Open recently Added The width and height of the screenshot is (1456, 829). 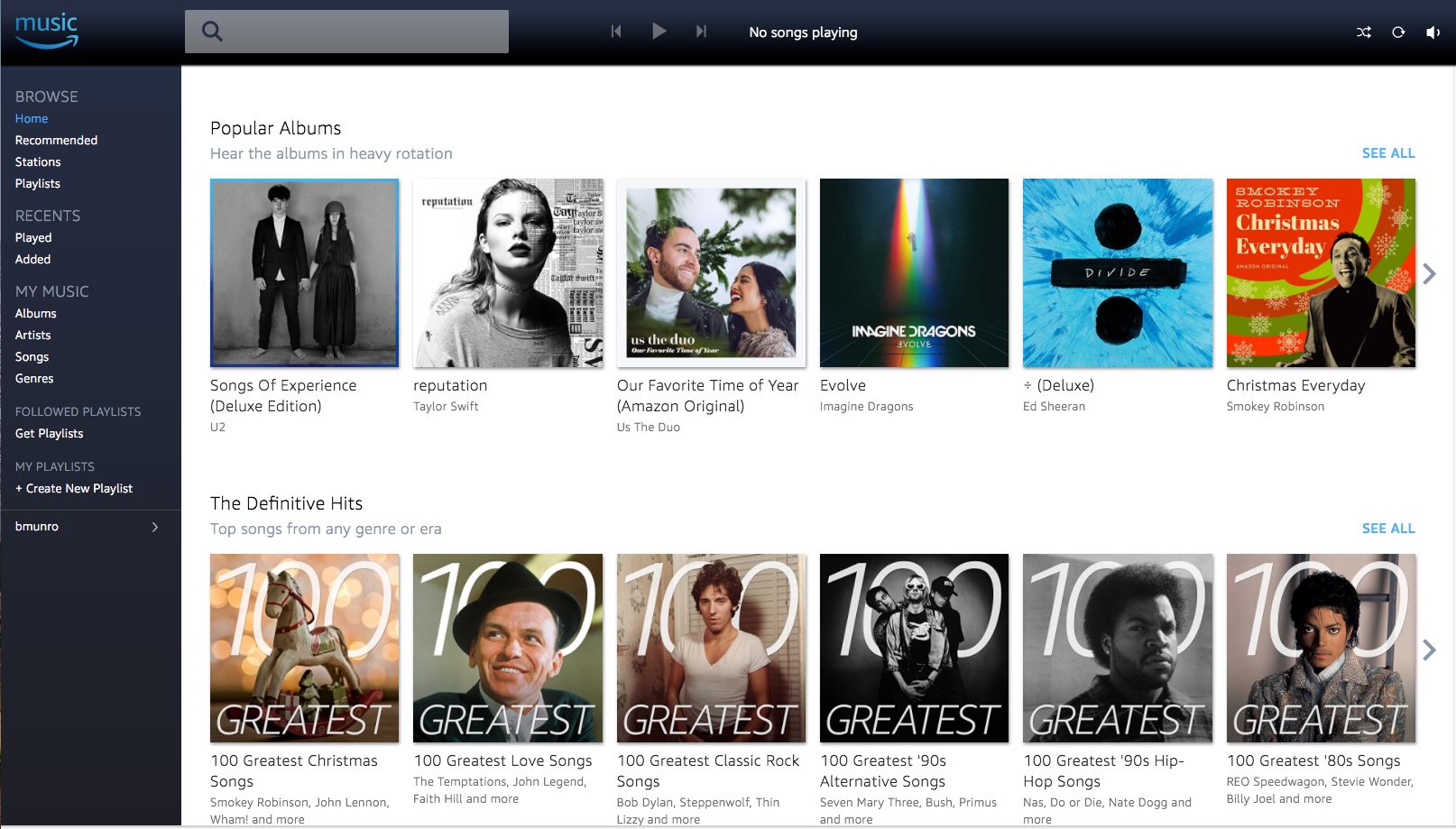[32, 259]
